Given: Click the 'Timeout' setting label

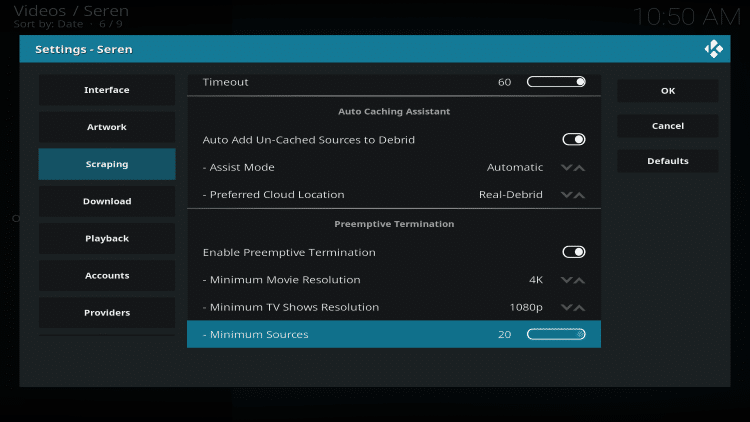Looking at the screenshot, I should coord(225,82).
